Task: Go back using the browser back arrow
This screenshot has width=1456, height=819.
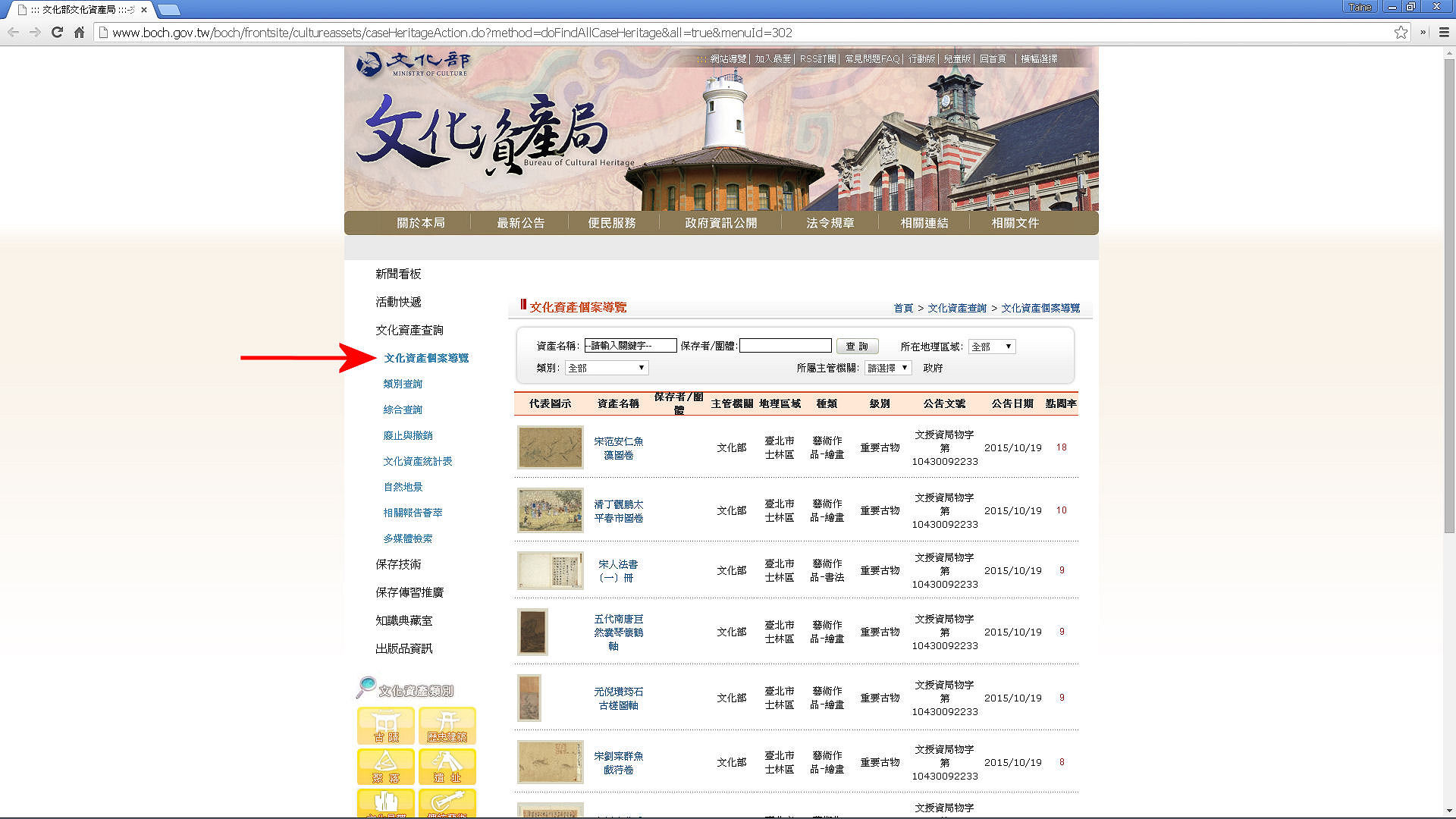Action: coord(13,33)
